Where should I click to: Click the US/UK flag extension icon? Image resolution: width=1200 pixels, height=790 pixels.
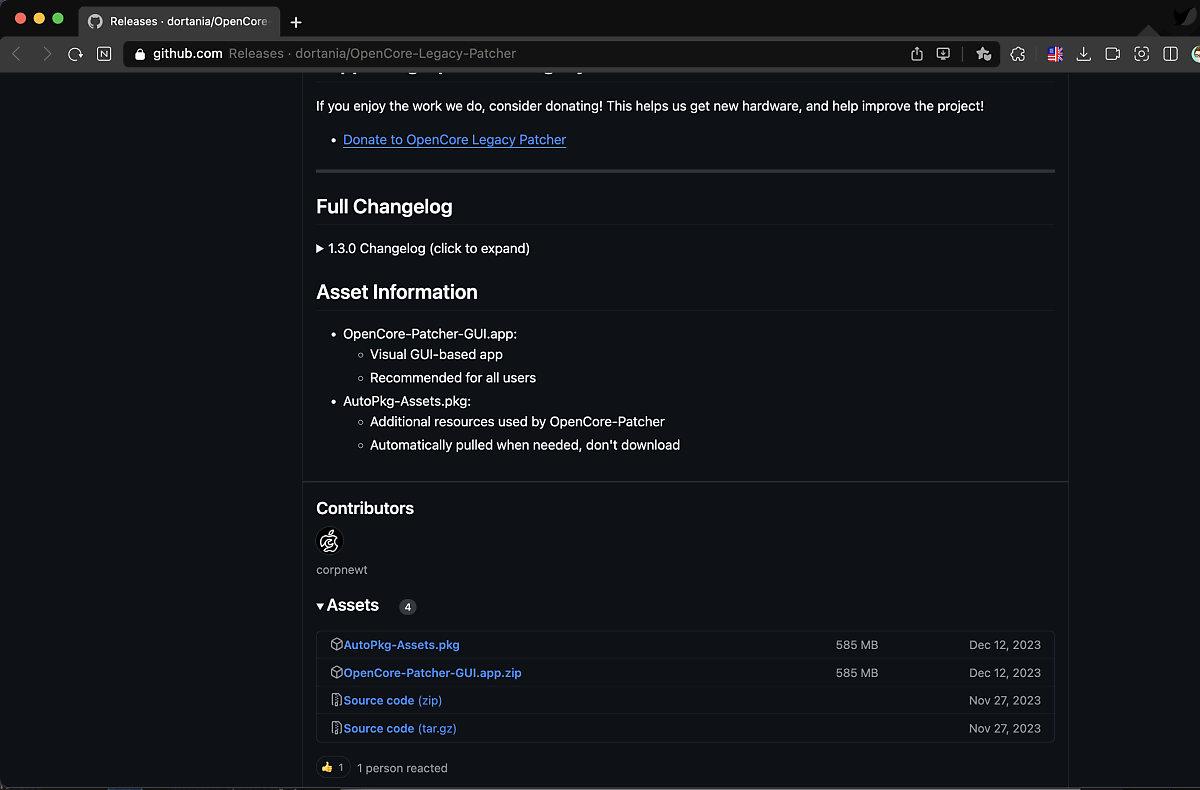point(1055,54)
